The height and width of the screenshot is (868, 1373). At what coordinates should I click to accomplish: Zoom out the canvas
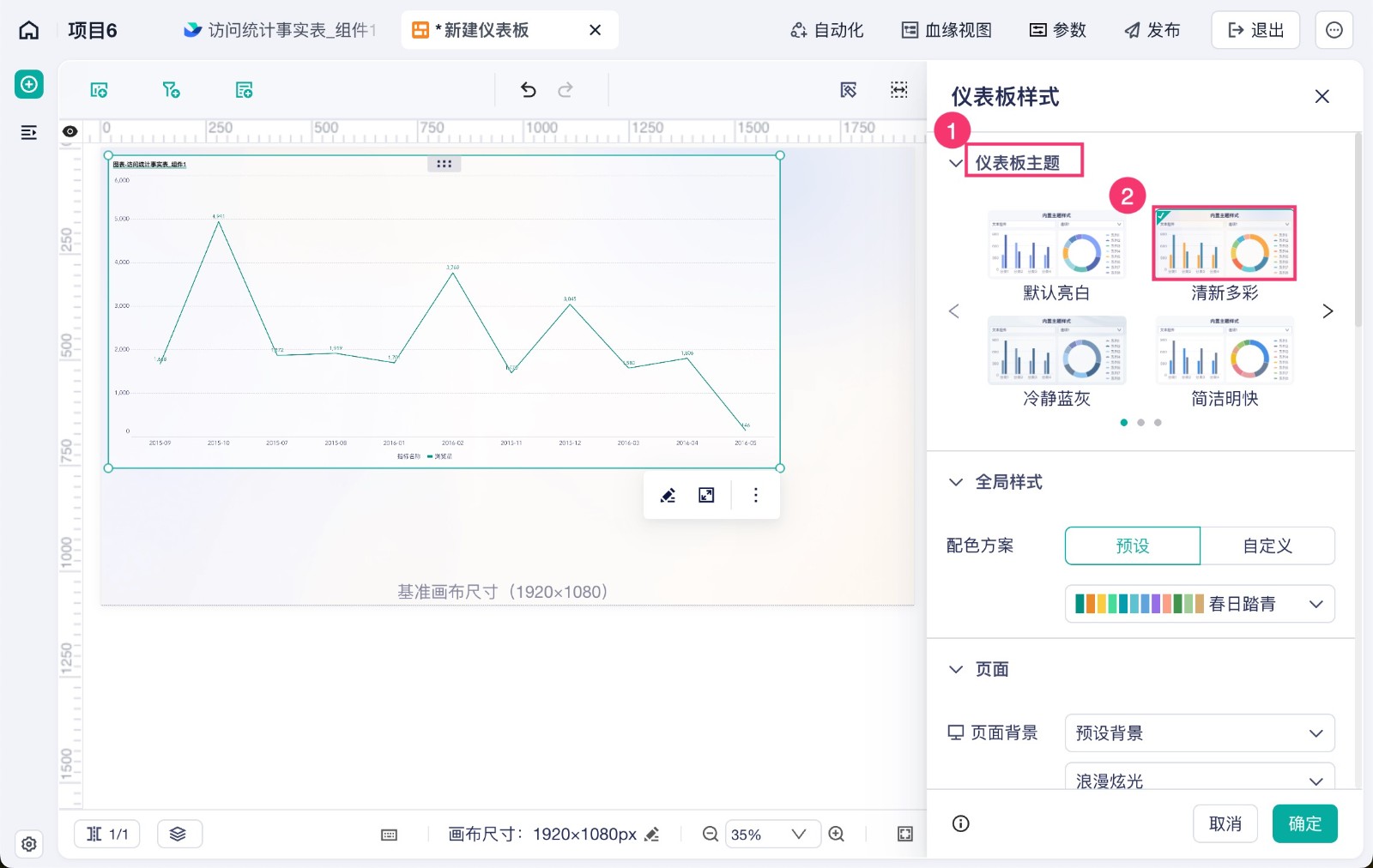(x=711, y=834)
